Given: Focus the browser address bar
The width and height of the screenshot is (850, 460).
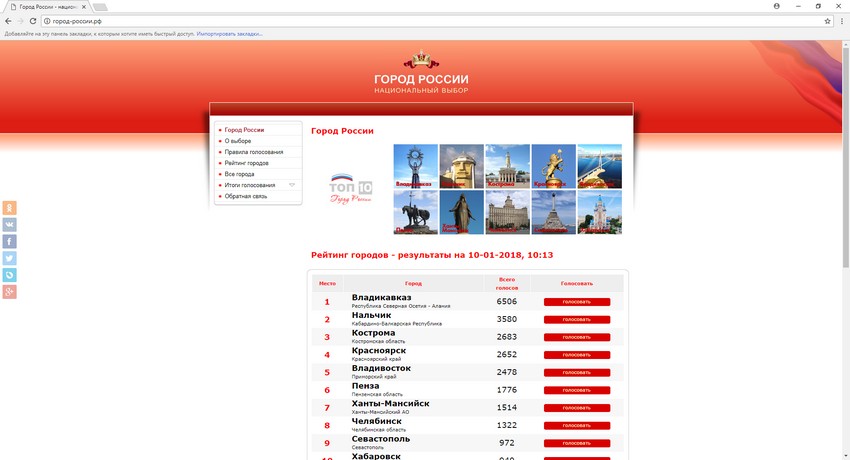Looking at the screenshot, I should (400, 21).
